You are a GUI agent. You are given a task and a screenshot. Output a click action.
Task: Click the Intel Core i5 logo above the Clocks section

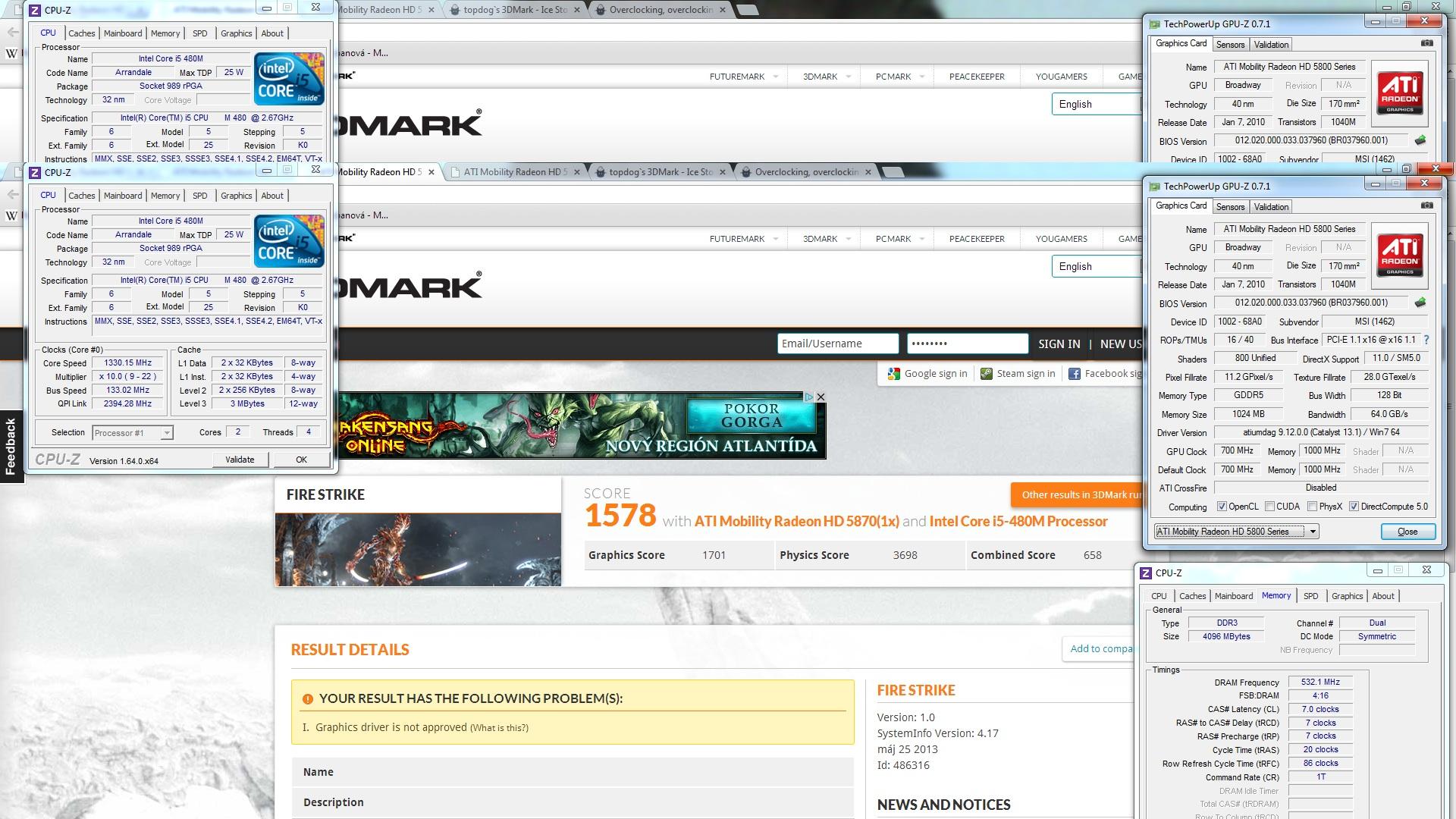(x=289, y=241)
